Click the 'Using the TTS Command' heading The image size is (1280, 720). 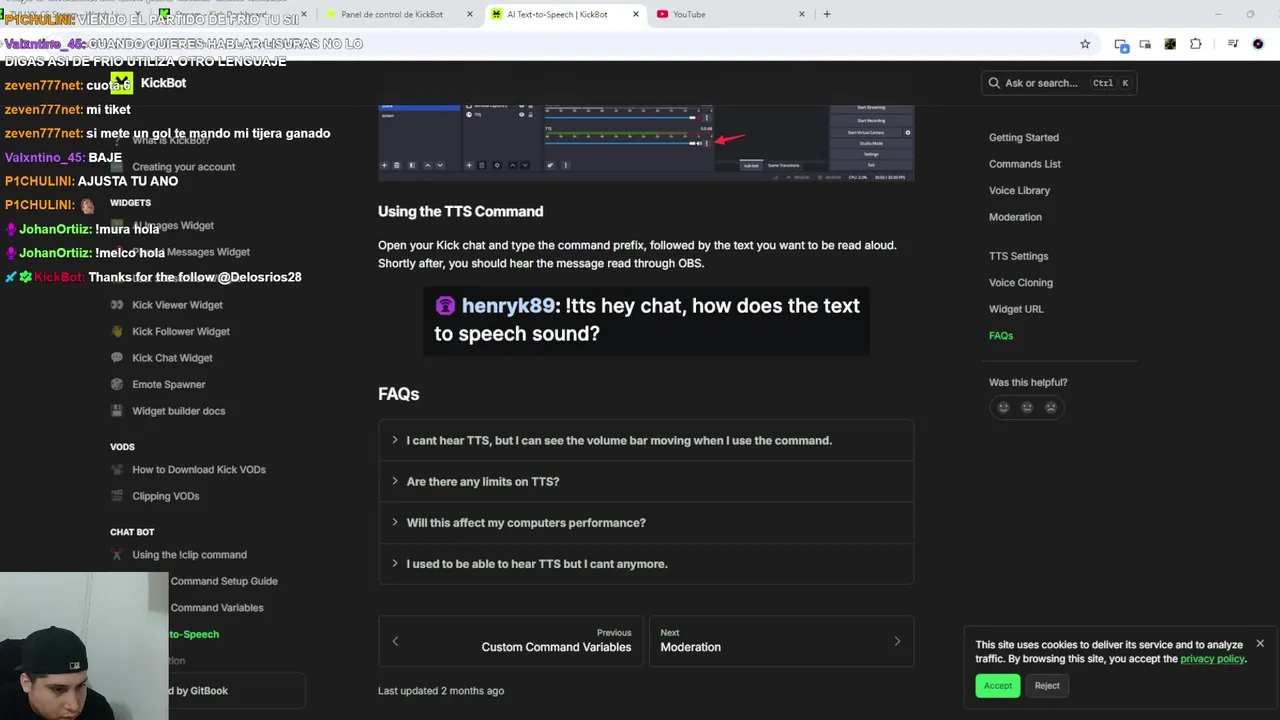460,211
